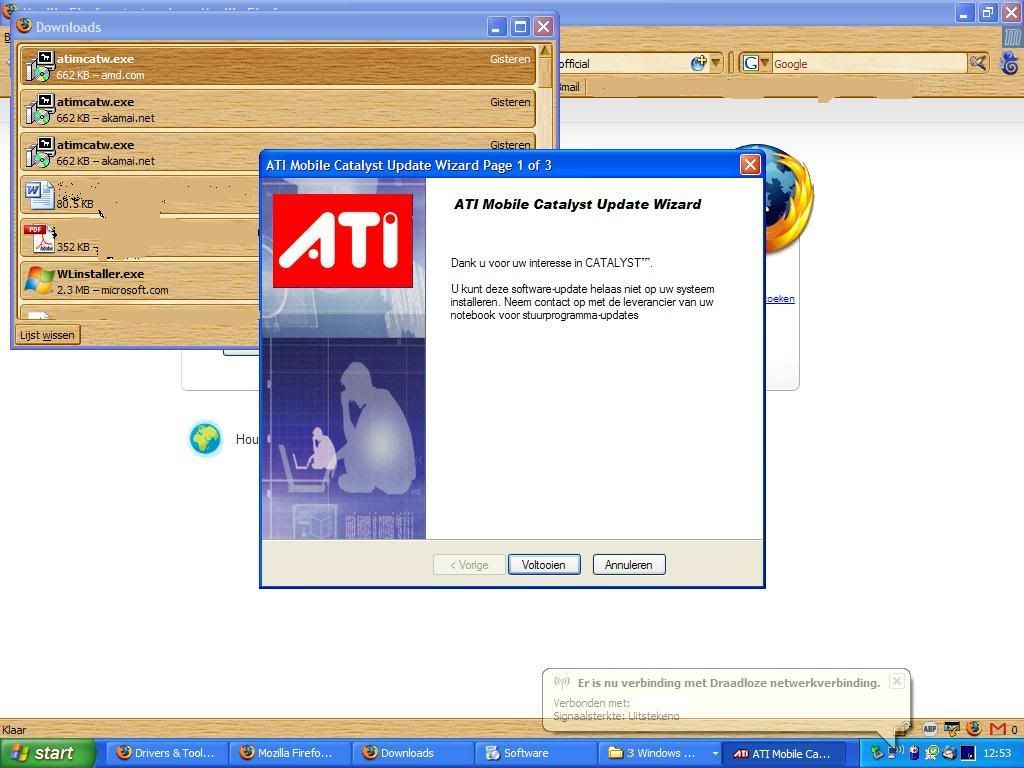Click the Firefox globe icon in the status bar
The width and height of the screenshot is (1024, 768).
click(974, 728)
